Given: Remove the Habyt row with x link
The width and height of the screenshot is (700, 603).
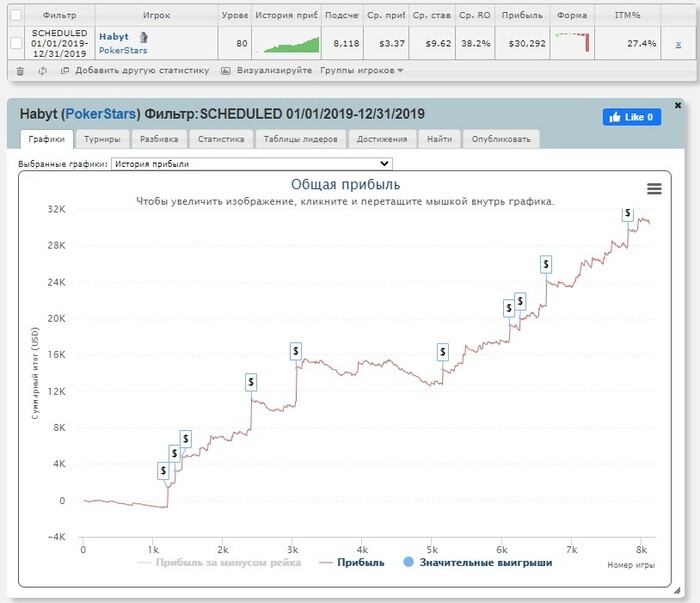Looking at the screenshot, I should pos(678,44).
